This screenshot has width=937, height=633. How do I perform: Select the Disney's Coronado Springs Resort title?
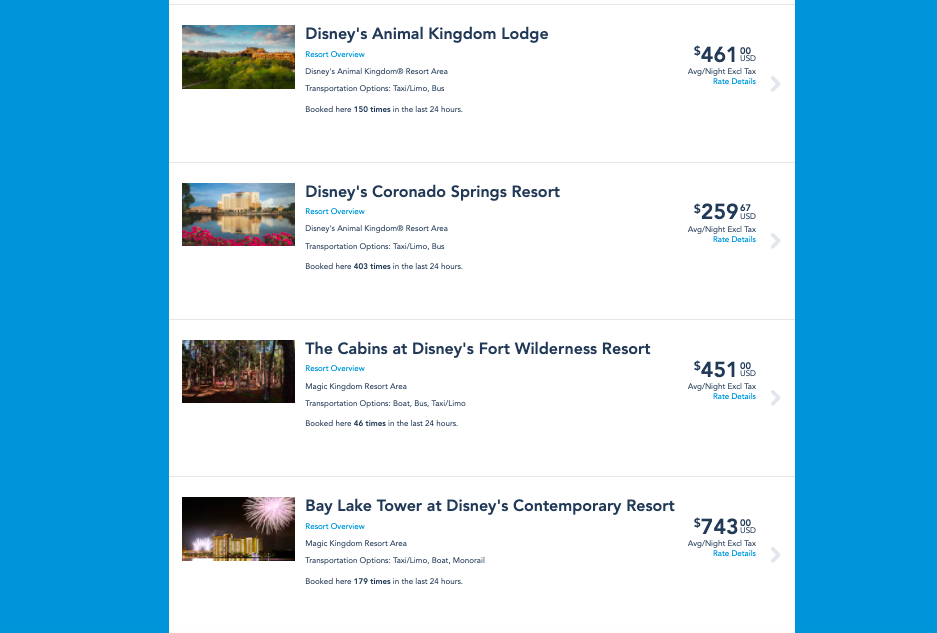432,192
